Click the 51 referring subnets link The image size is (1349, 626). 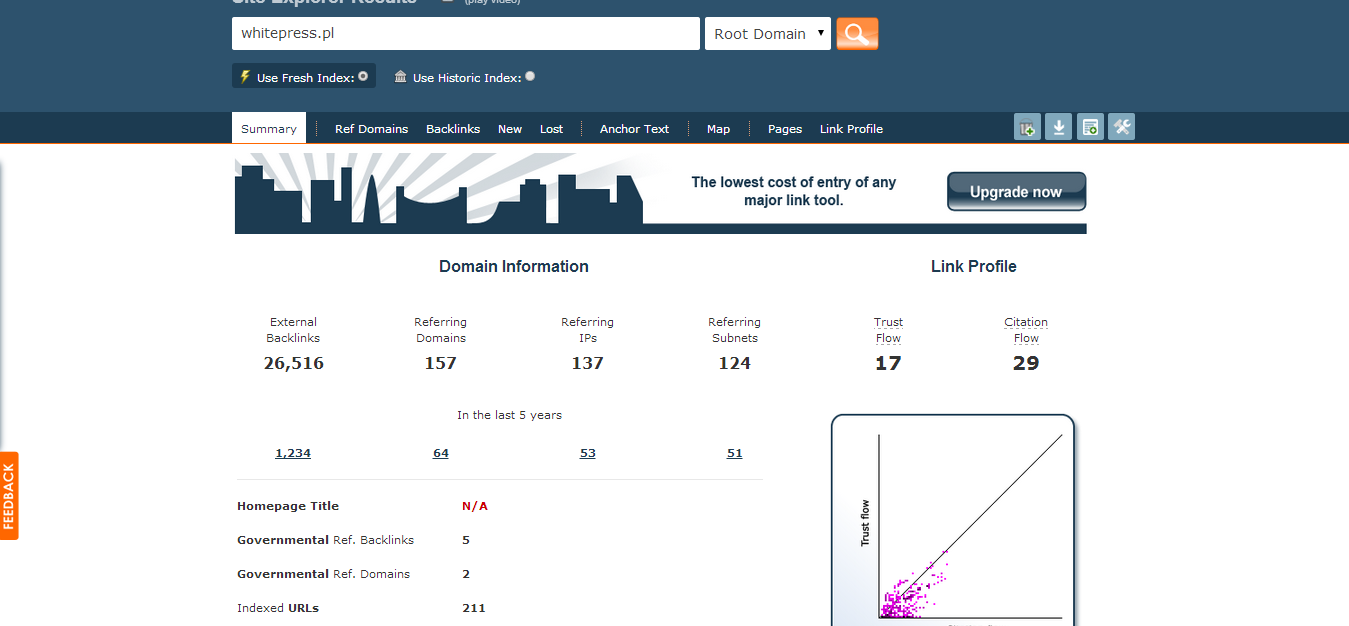point(735,453)
